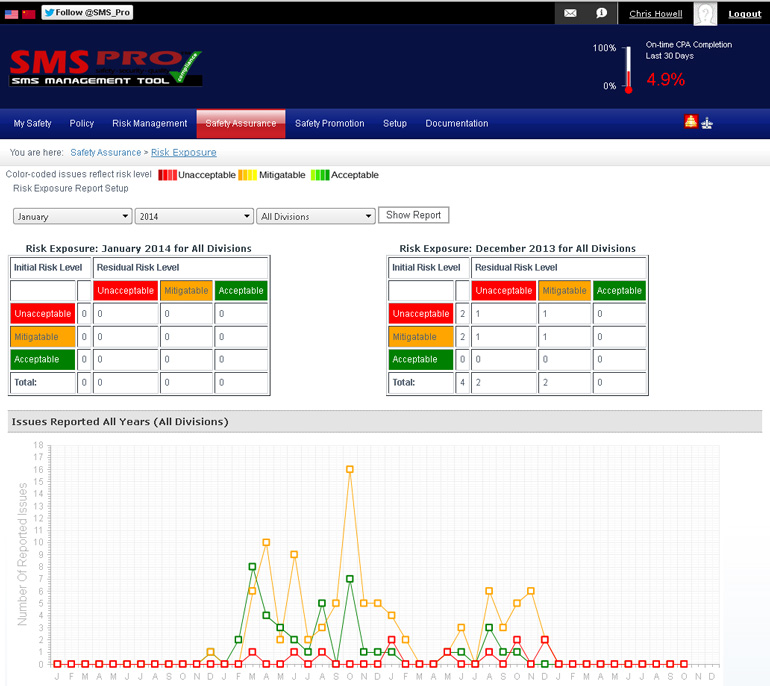
Task: Open the My Safety menu
Action: [x=32, y=123]
